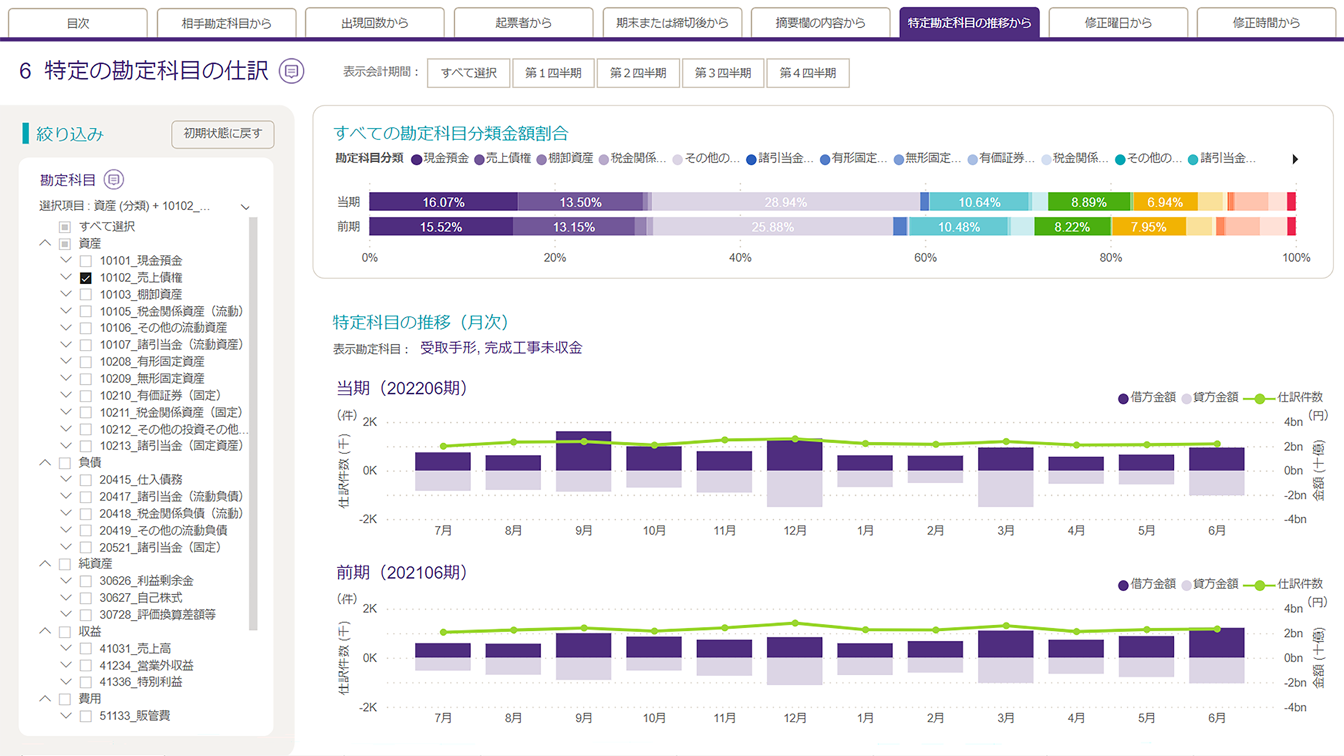Click the 30728_評価換算差額等 tree row label

point(157,615)
